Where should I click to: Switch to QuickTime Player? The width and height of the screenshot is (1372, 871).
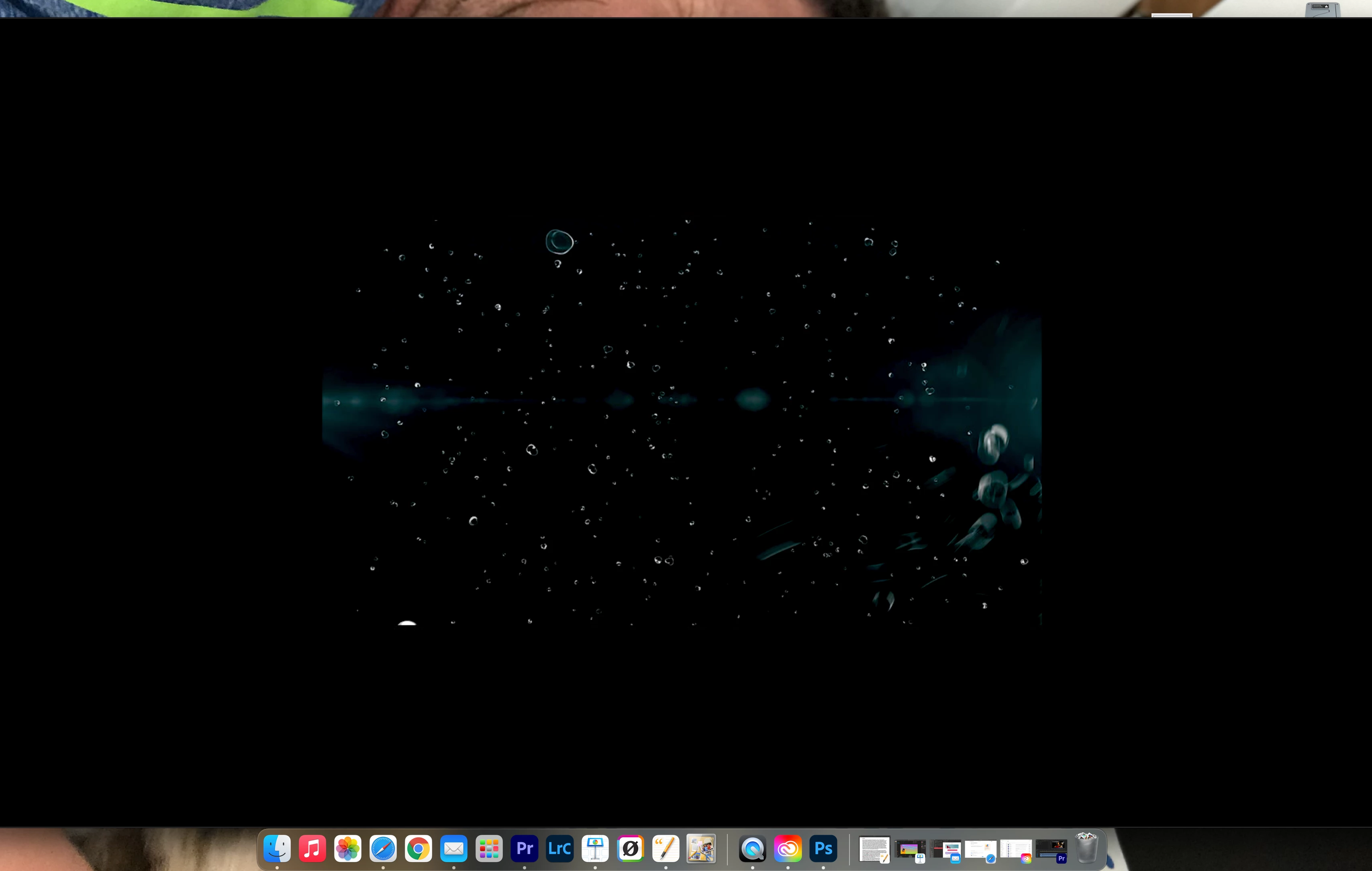752,849
